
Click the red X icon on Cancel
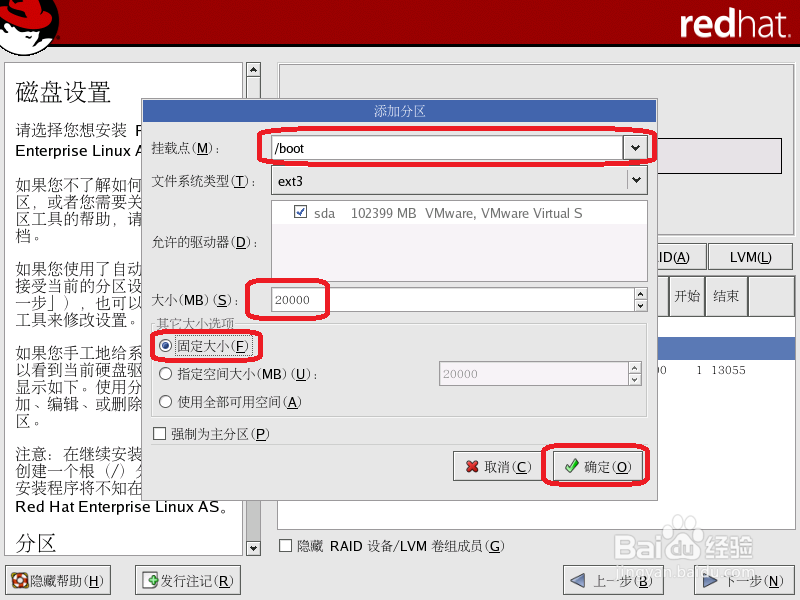tap(472, 466)
